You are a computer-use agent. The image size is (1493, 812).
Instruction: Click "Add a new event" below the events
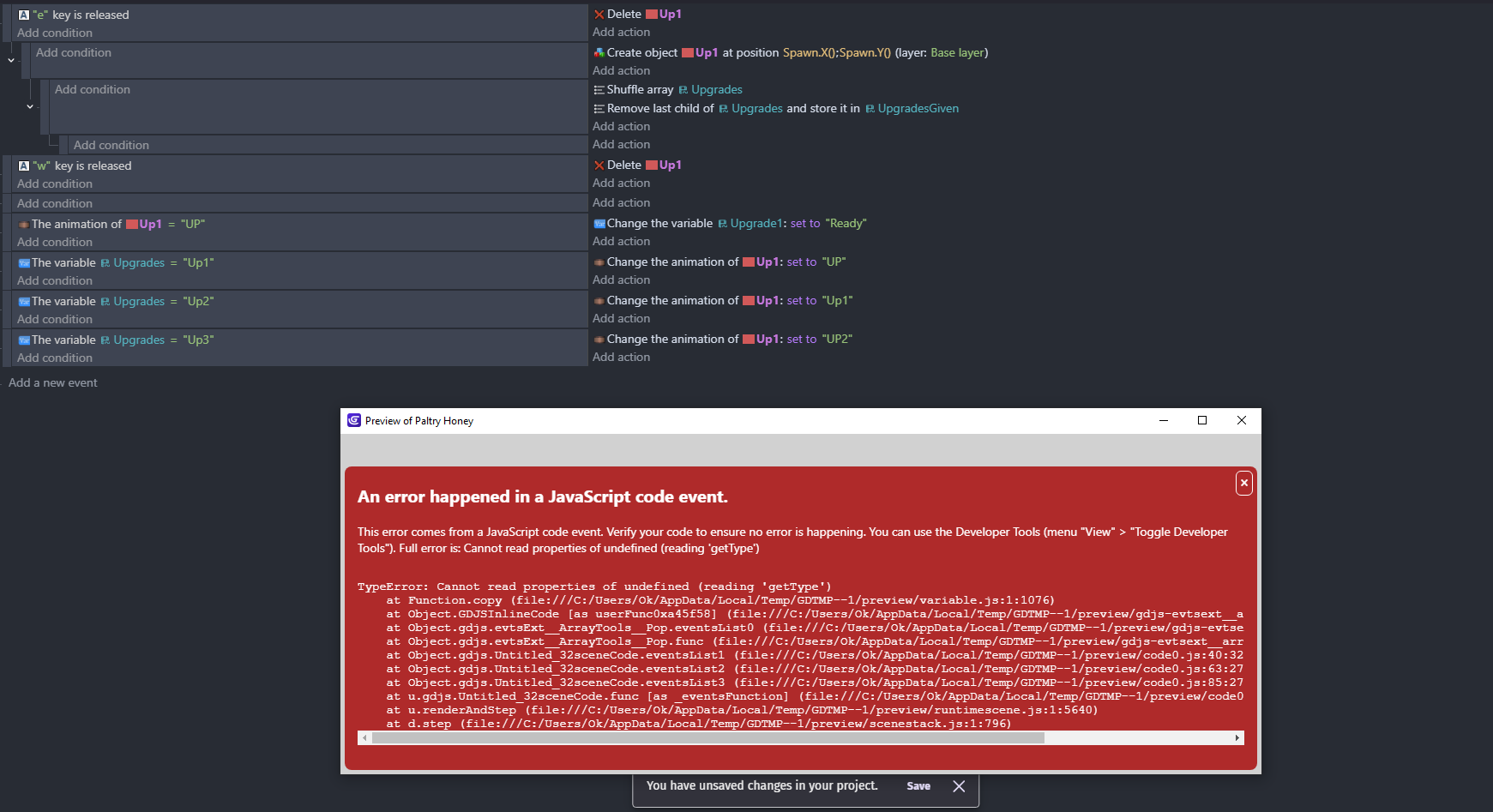pos(53,383)
